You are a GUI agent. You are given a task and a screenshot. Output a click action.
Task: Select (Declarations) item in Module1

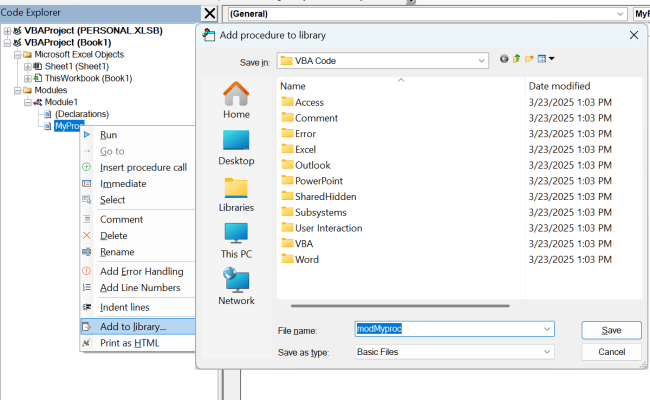82,114
